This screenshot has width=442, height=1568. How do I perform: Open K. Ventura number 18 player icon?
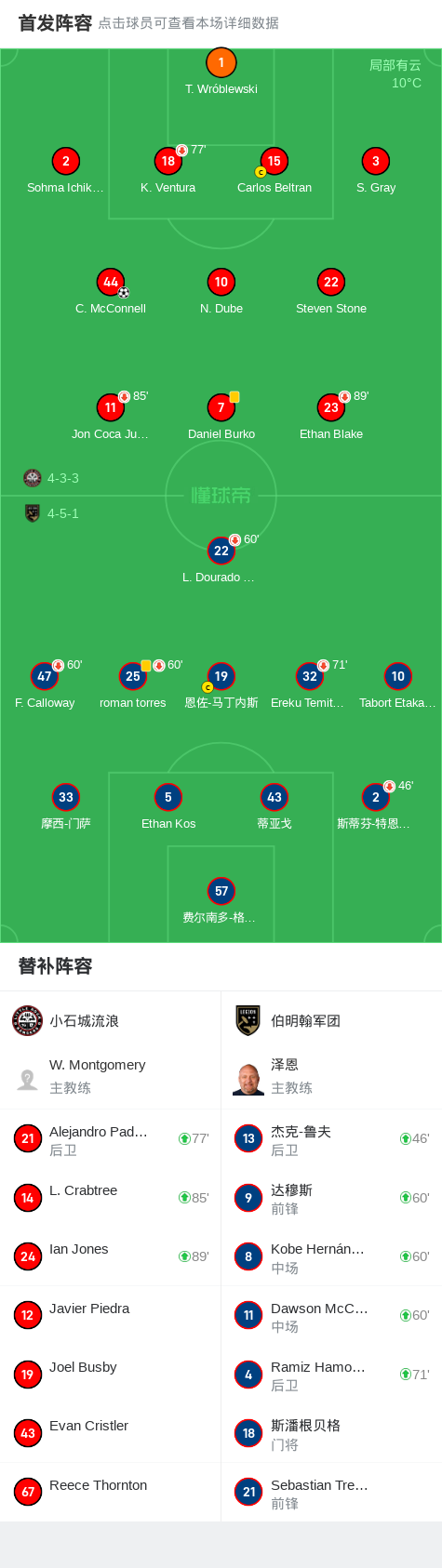168,161
